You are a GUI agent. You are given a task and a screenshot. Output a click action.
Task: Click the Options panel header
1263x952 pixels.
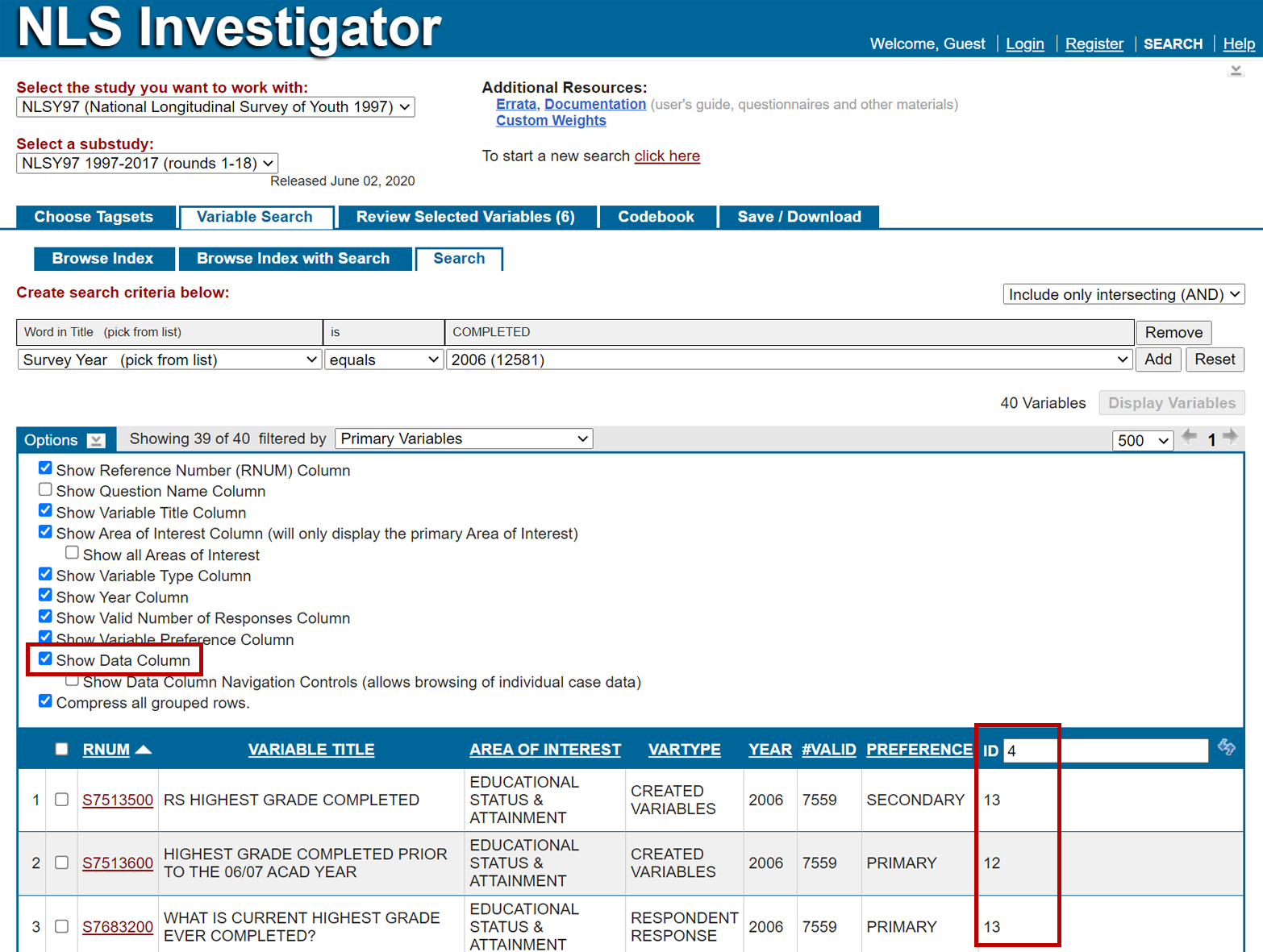coord(66,440)
